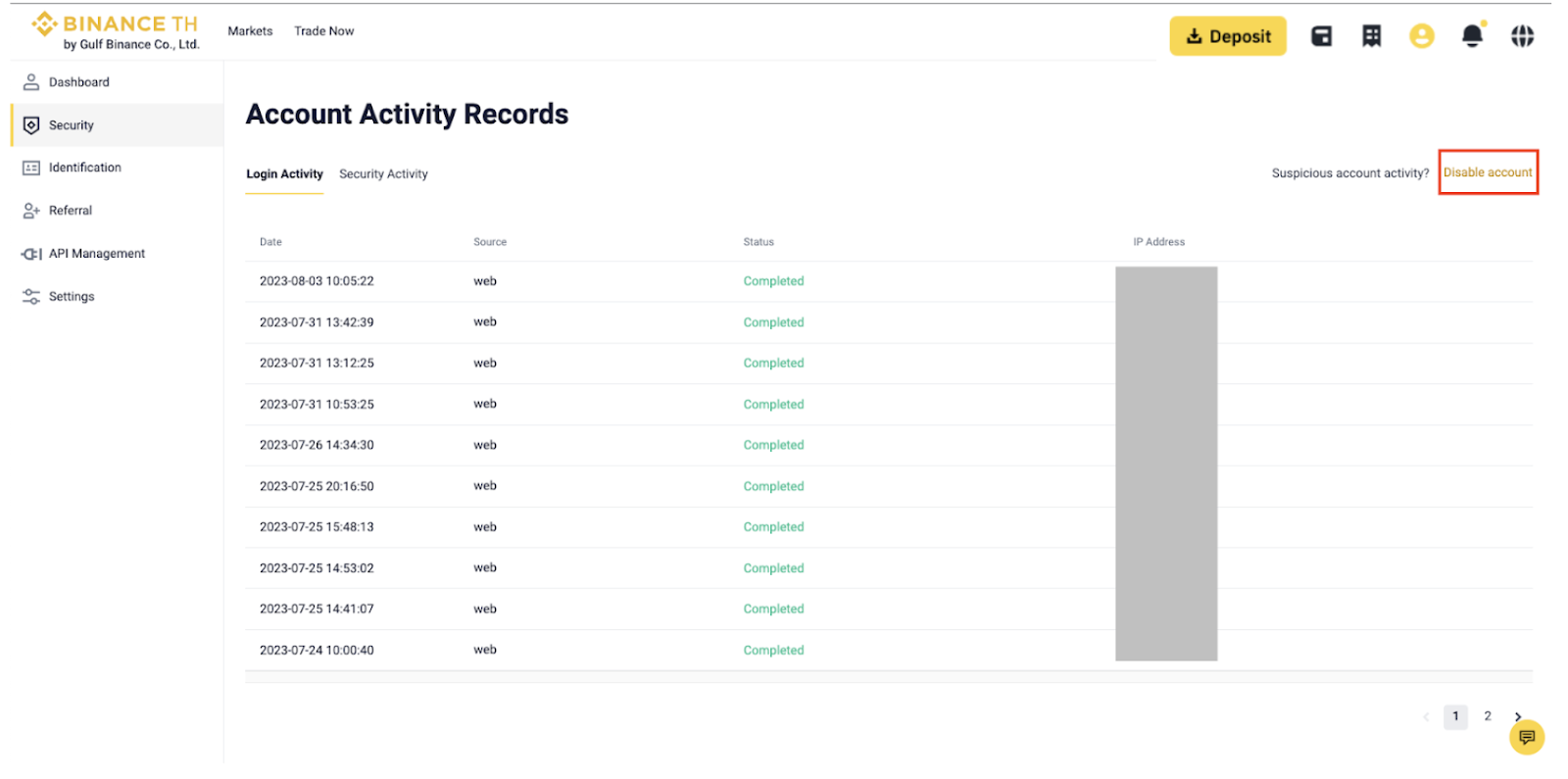Viewport: 1568px width, 779px height.
Task: Click the Binance TH logo
Action: (x=115, y=31)
